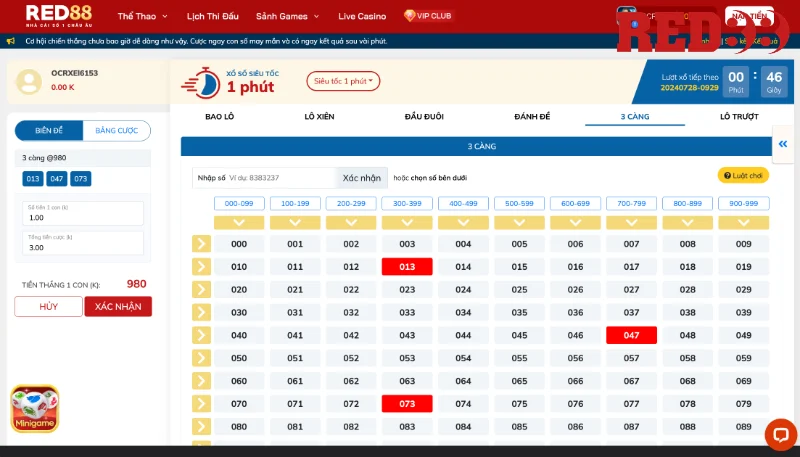Select row arrow beside 050
Viewport: 800px width, 457px height.
point(202,358)
